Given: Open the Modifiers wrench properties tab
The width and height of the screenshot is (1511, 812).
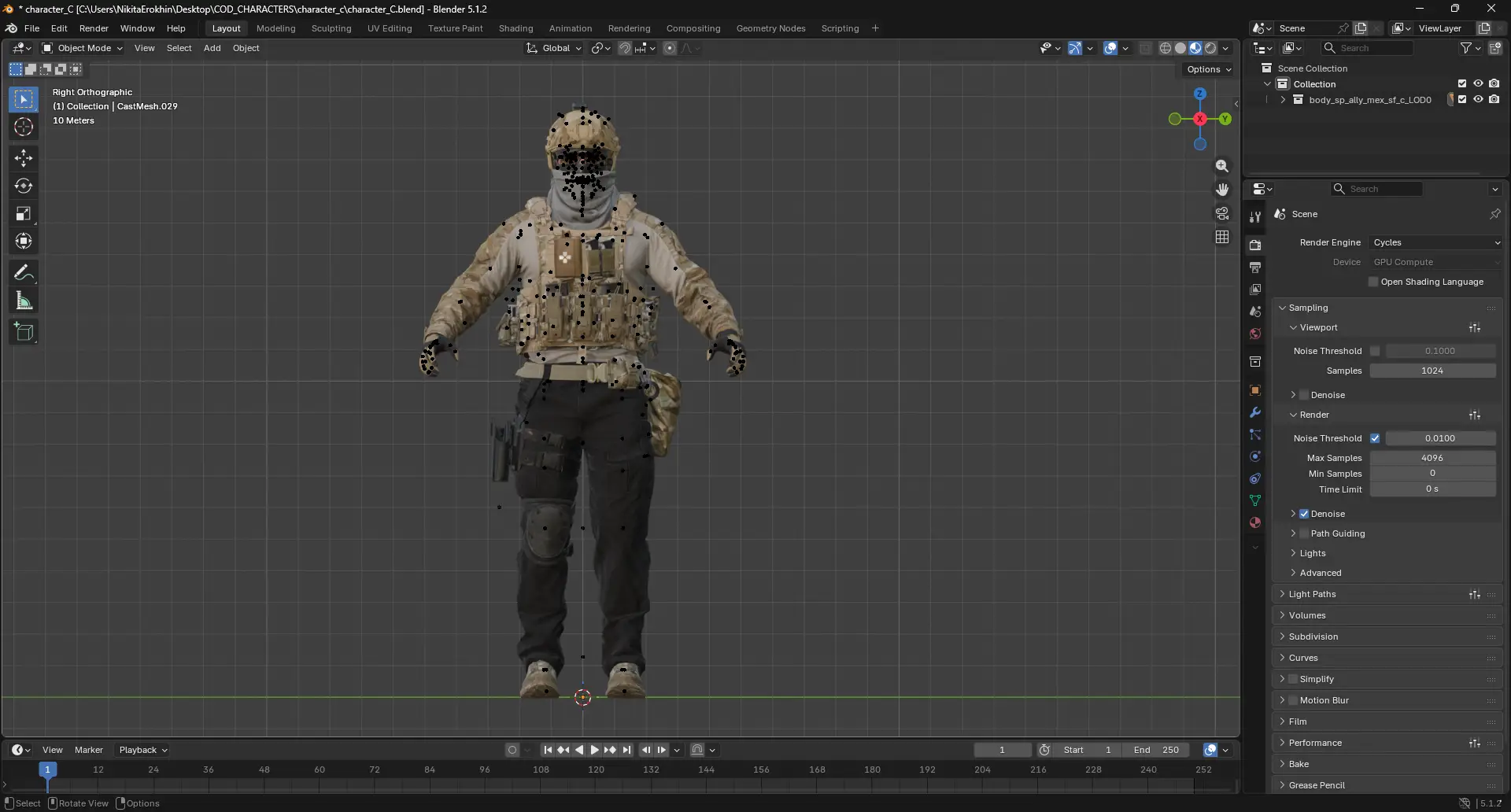Looking at the screenshot, I should point(1255,412).
